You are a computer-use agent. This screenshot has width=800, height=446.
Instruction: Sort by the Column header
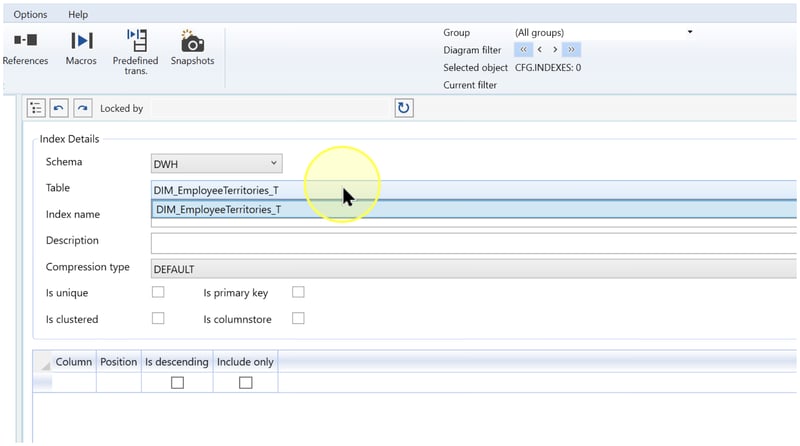(x=74, y=362)
